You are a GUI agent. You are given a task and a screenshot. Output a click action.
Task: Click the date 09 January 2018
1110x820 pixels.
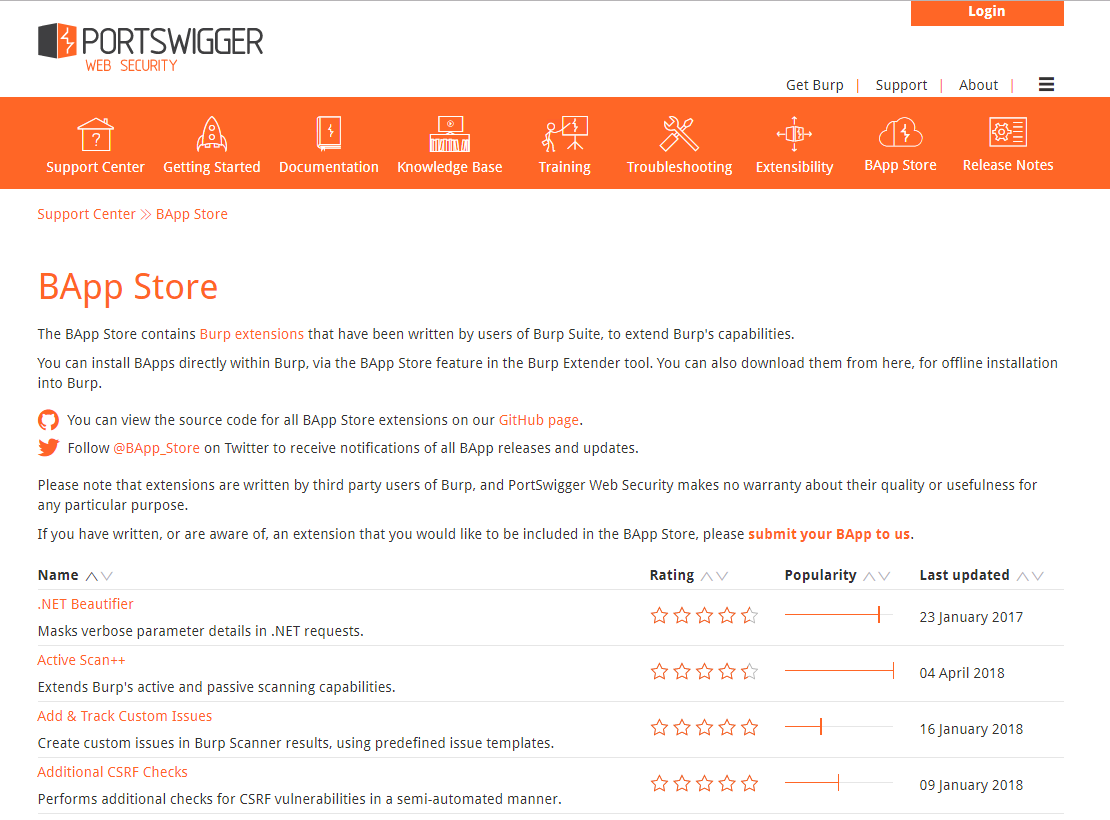point(971,785)
